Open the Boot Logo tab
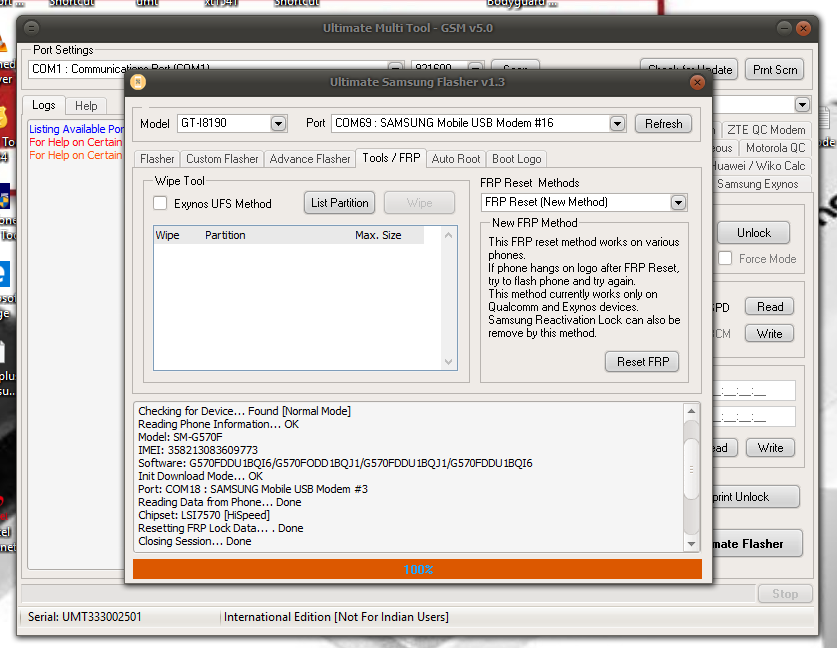The width and height of the screenshot is (837, 648). pyautogui.click(x=517, y=159)
